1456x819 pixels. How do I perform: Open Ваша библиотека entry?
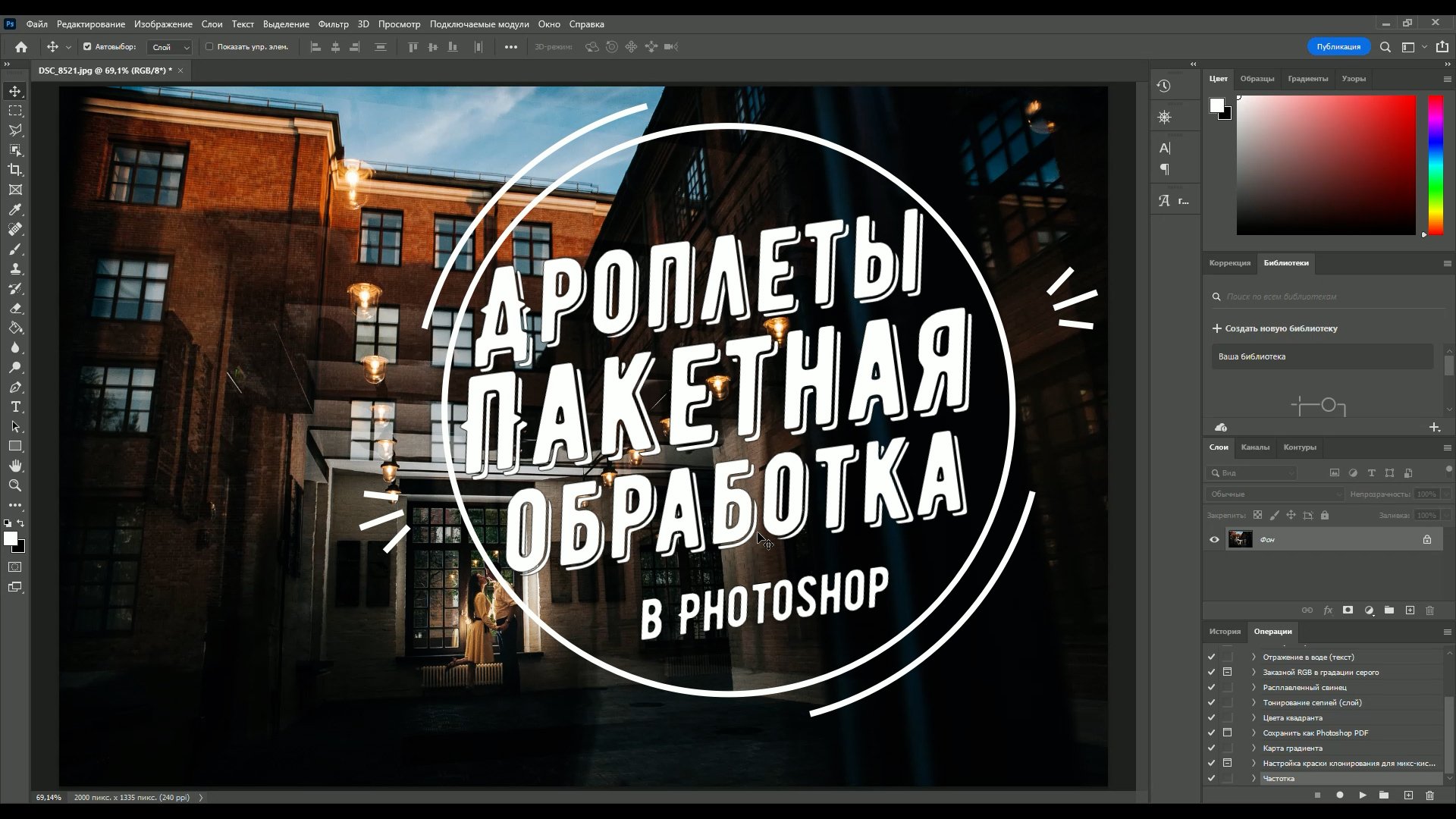[1322, 356]
